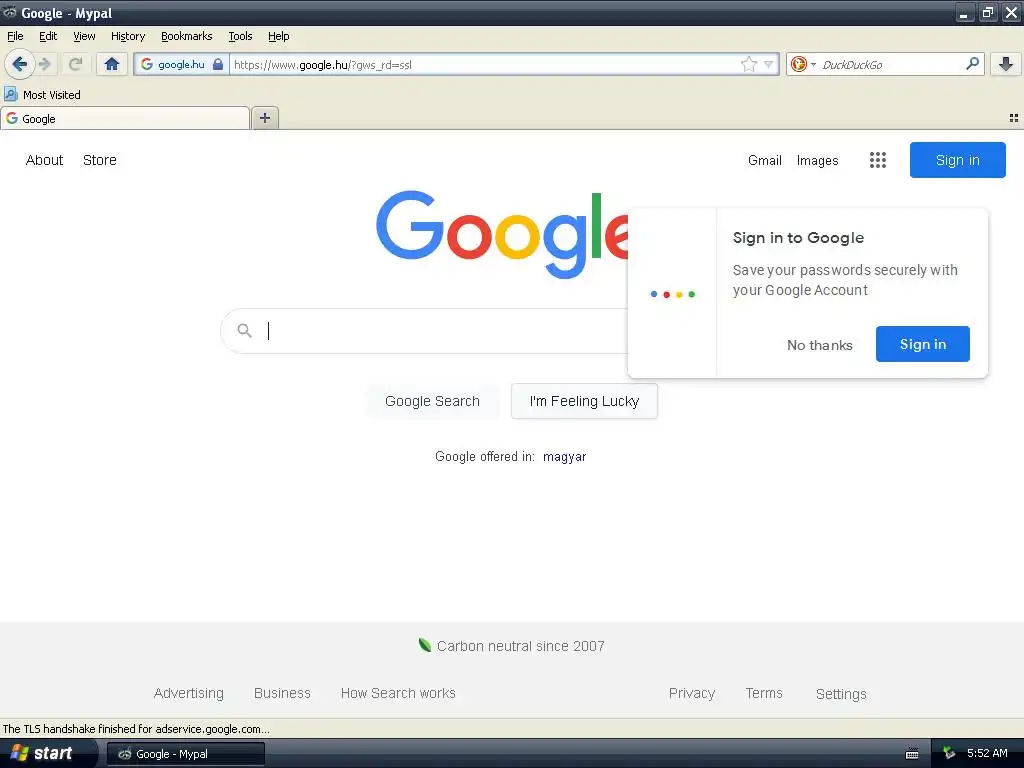Image resolution: width=1024 pixels, height=768 pixels.
Task: Click the tab groups icon at tab bar end
Action: [x=1014, y=118]
